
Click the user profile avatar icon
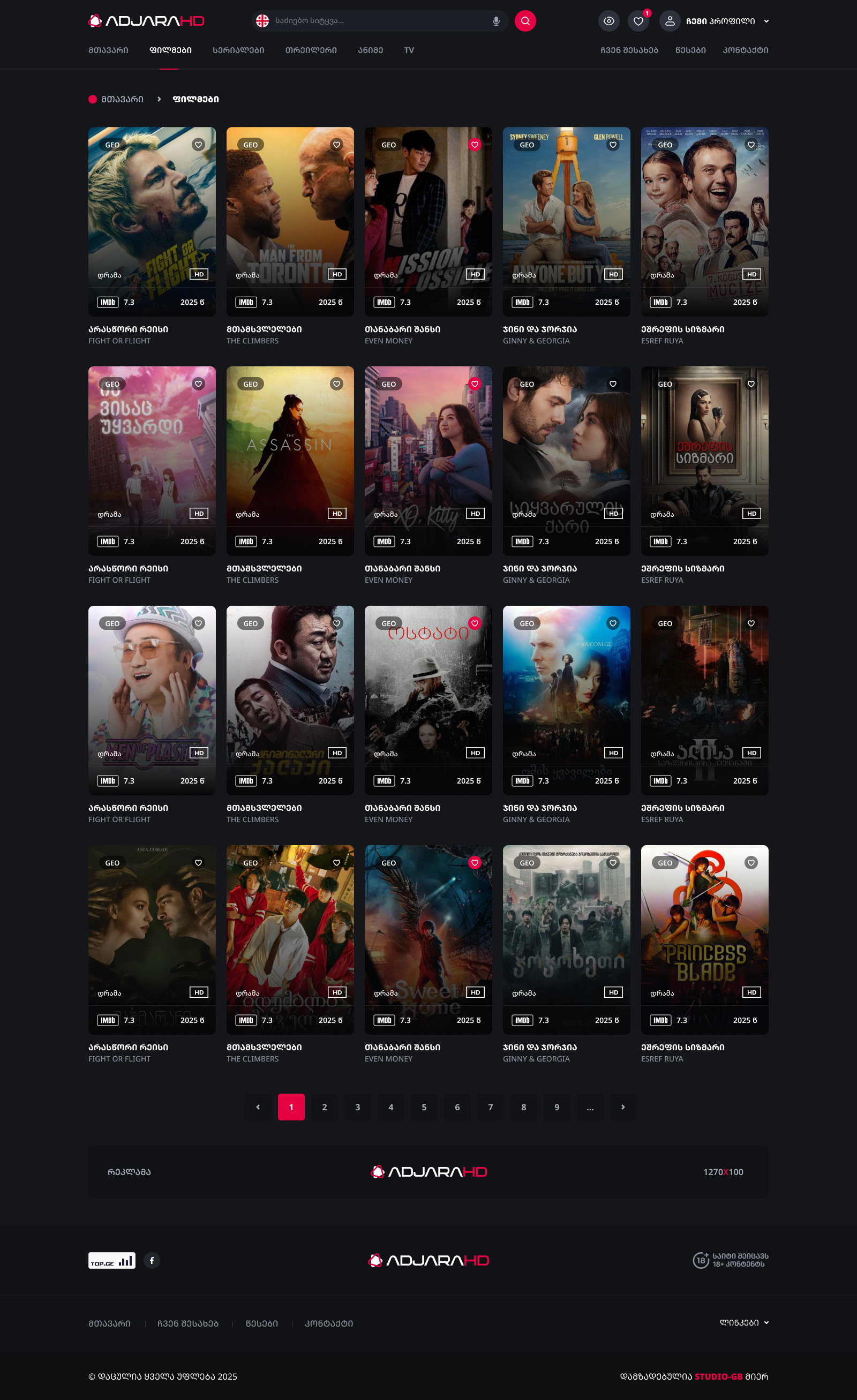[x=670, y=21]
